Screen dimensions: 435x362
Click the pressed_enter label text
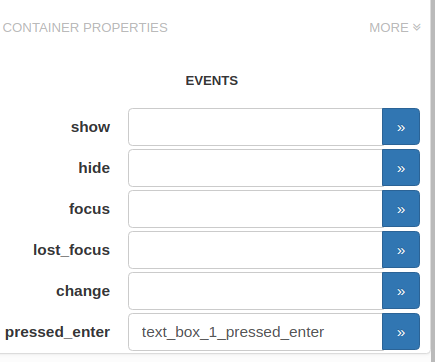click(x=57, y=332)
